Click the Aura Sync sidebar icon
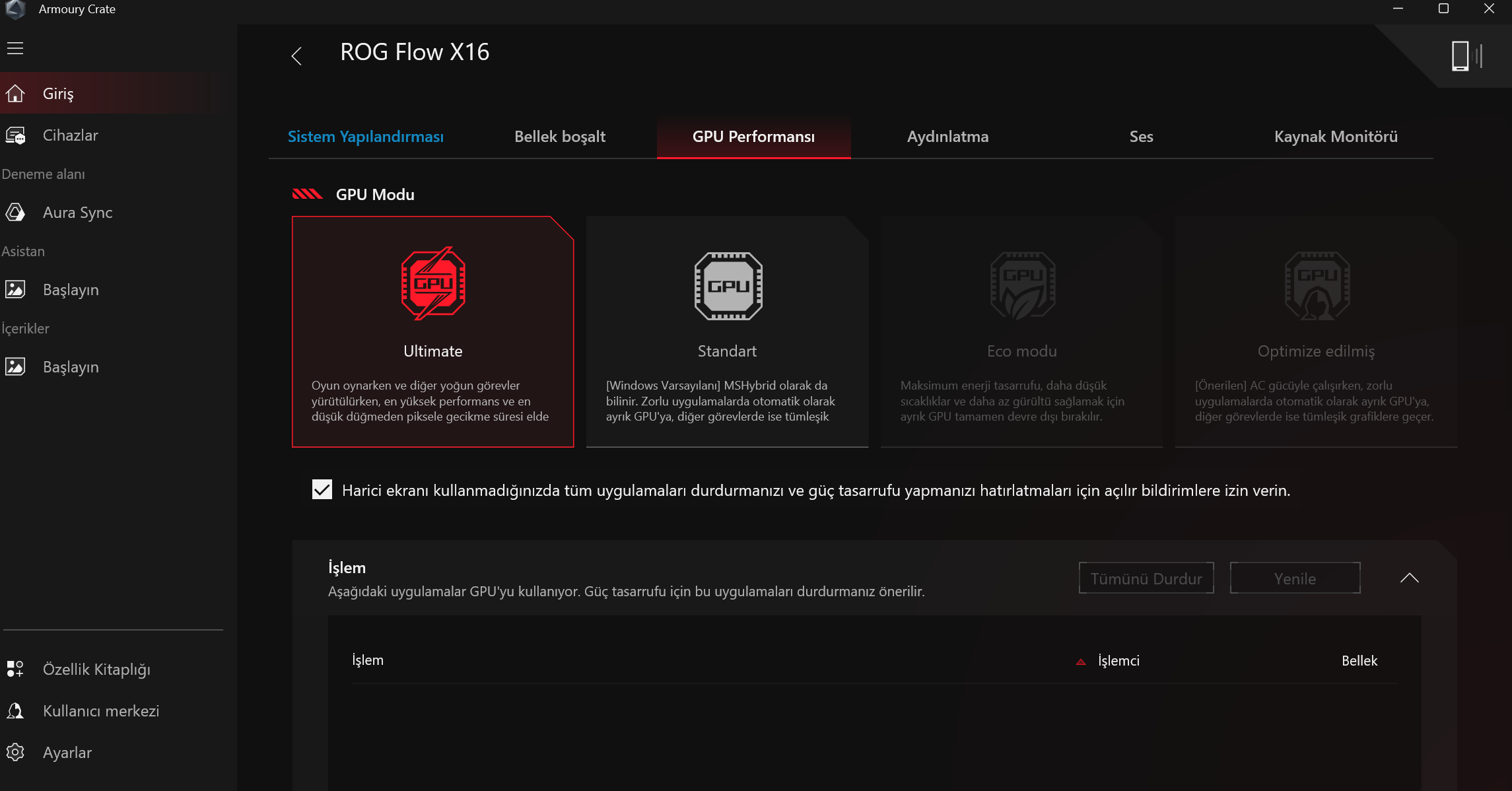The image size is (1512, 791). (x=15, y=213)
